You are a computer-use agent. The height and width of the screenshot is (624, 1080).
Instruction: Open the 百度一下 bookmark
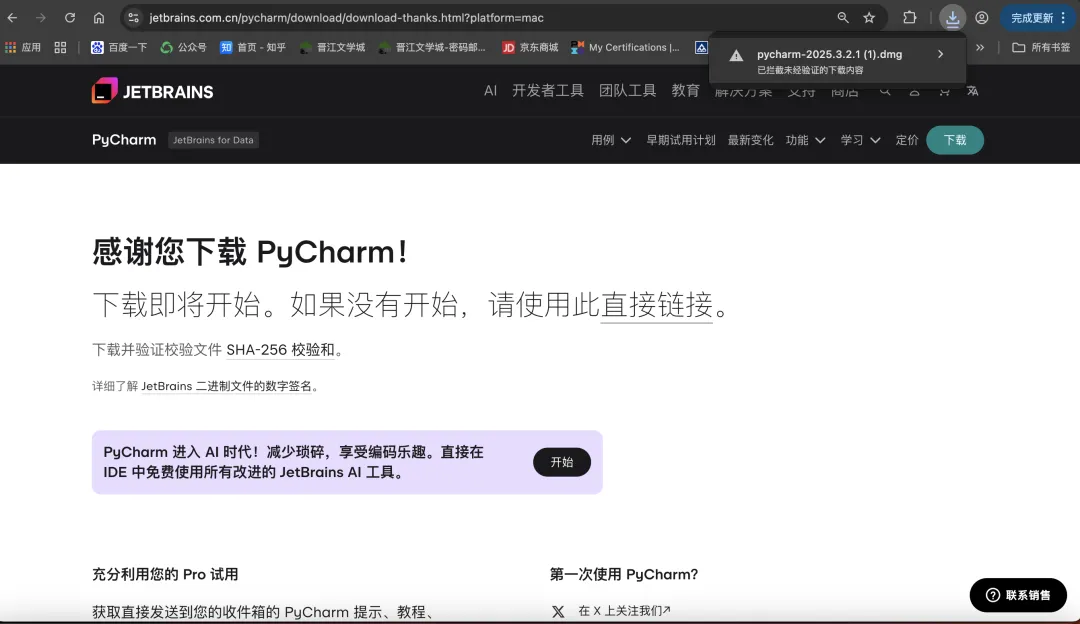coord(119,48)
